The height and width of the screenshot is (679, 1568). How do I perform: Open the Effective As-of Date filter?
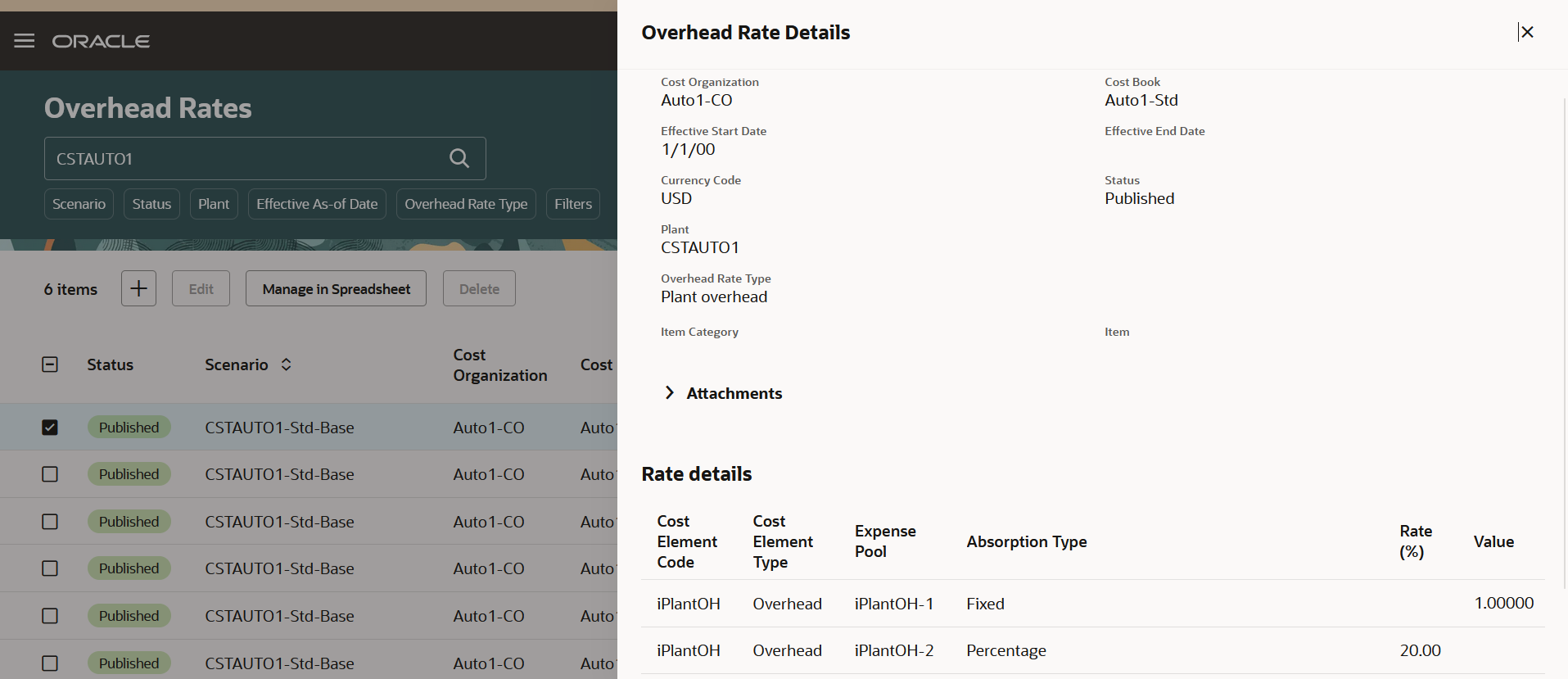tap(317, 204)
